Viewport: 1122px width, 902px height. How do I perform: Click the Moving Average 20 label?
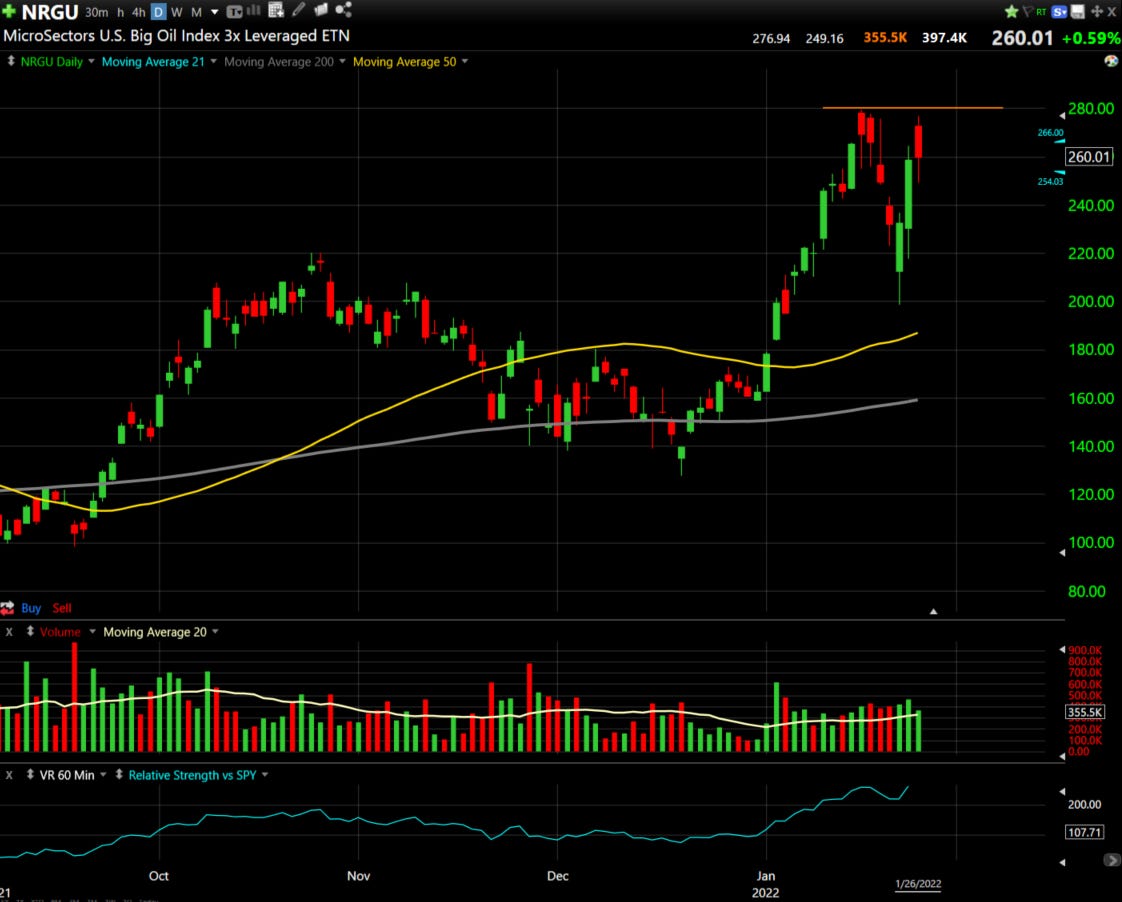tap(155, 632)
